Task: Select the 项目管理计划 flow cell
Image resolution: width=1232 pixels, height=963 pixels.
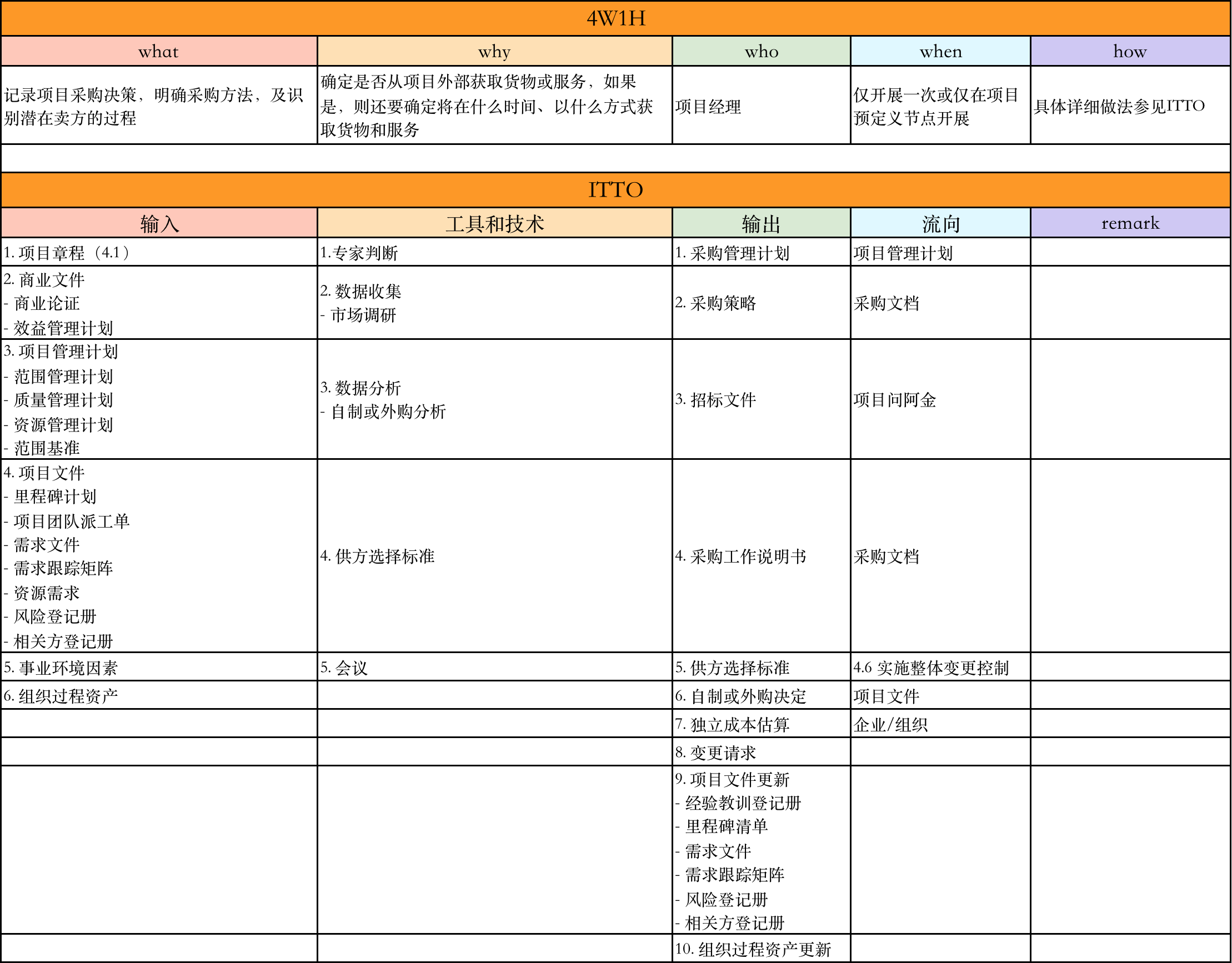Action: [941, 252]
